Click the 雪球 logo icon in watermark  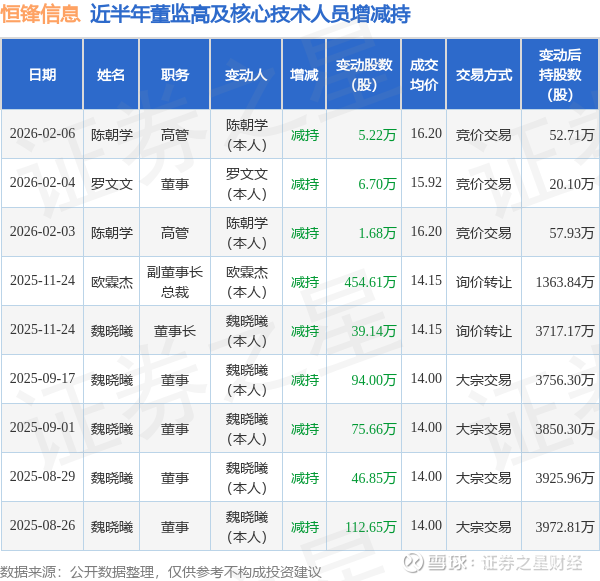coord(414,563)
